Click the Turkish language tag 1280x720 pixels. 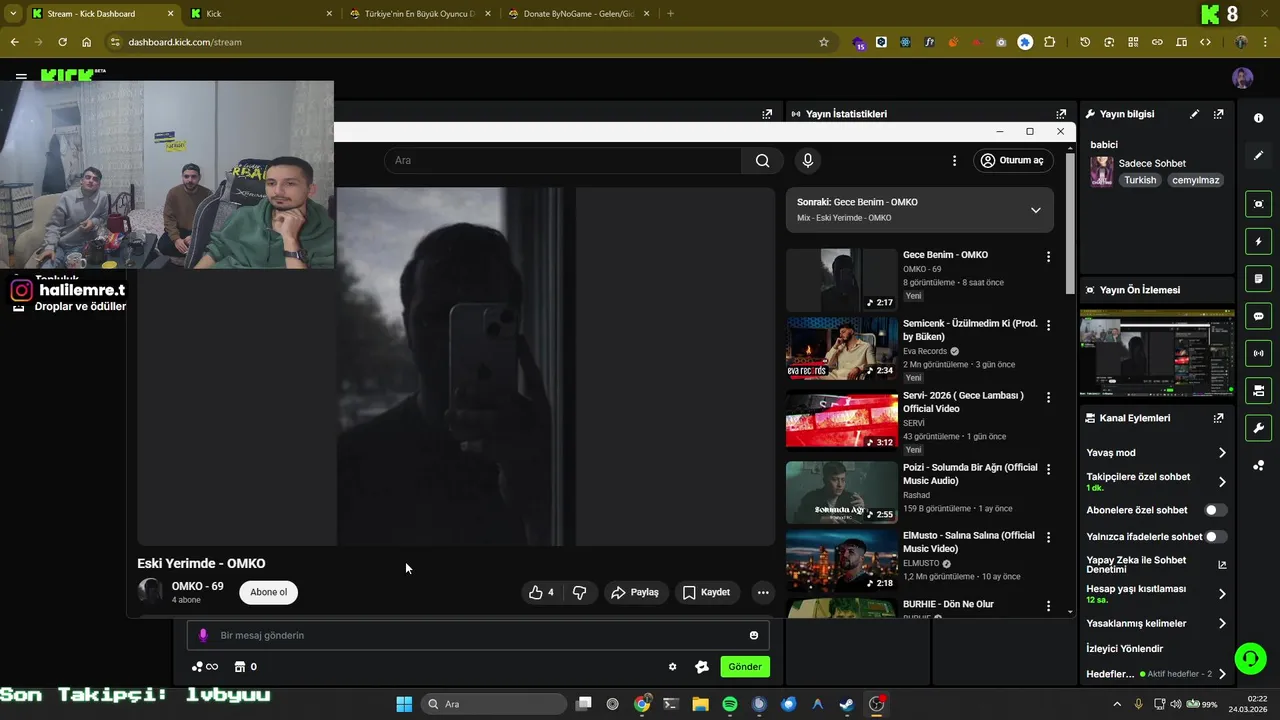click(x=1140, y=180)
